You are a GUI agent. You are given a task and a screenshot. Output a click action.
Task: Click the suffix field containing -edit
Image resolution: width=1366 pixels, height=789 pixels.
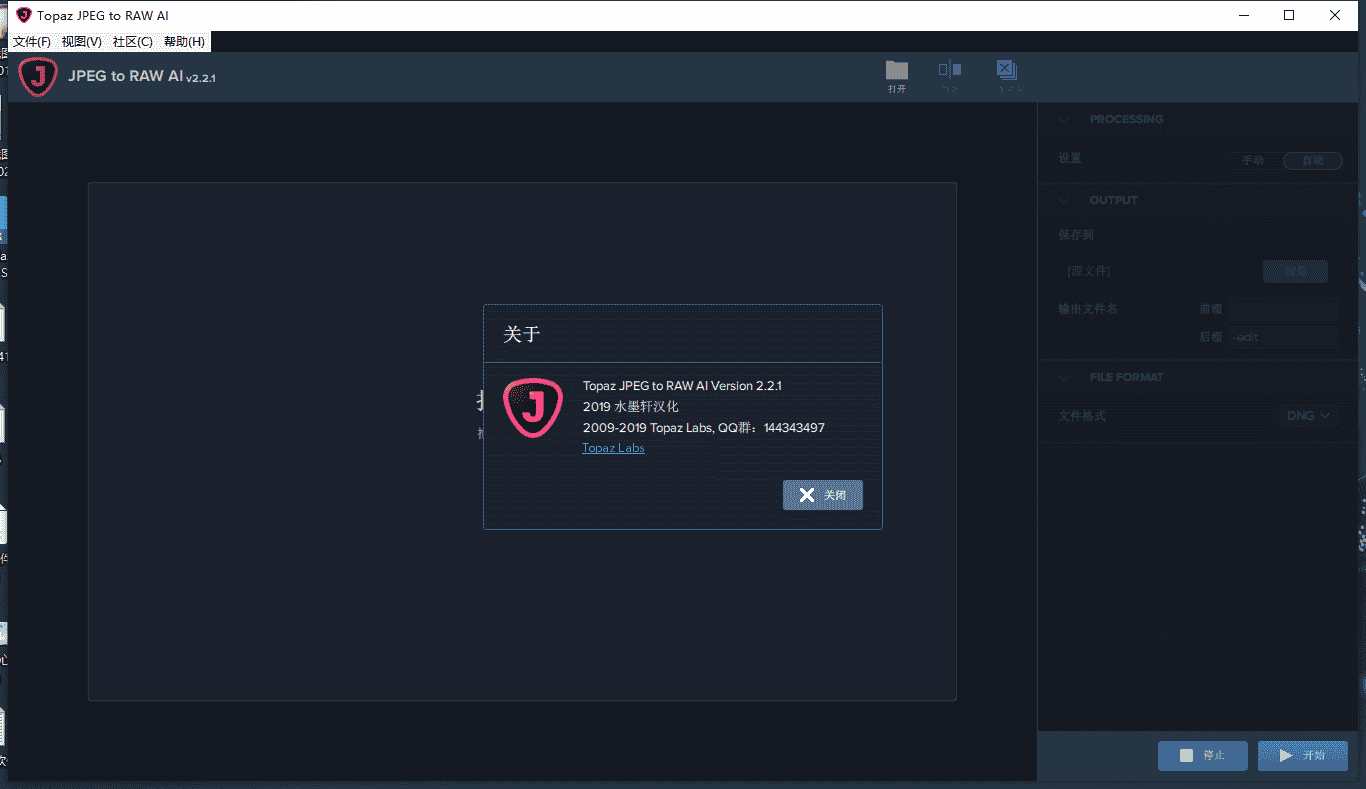click(x=1283, y=337)
